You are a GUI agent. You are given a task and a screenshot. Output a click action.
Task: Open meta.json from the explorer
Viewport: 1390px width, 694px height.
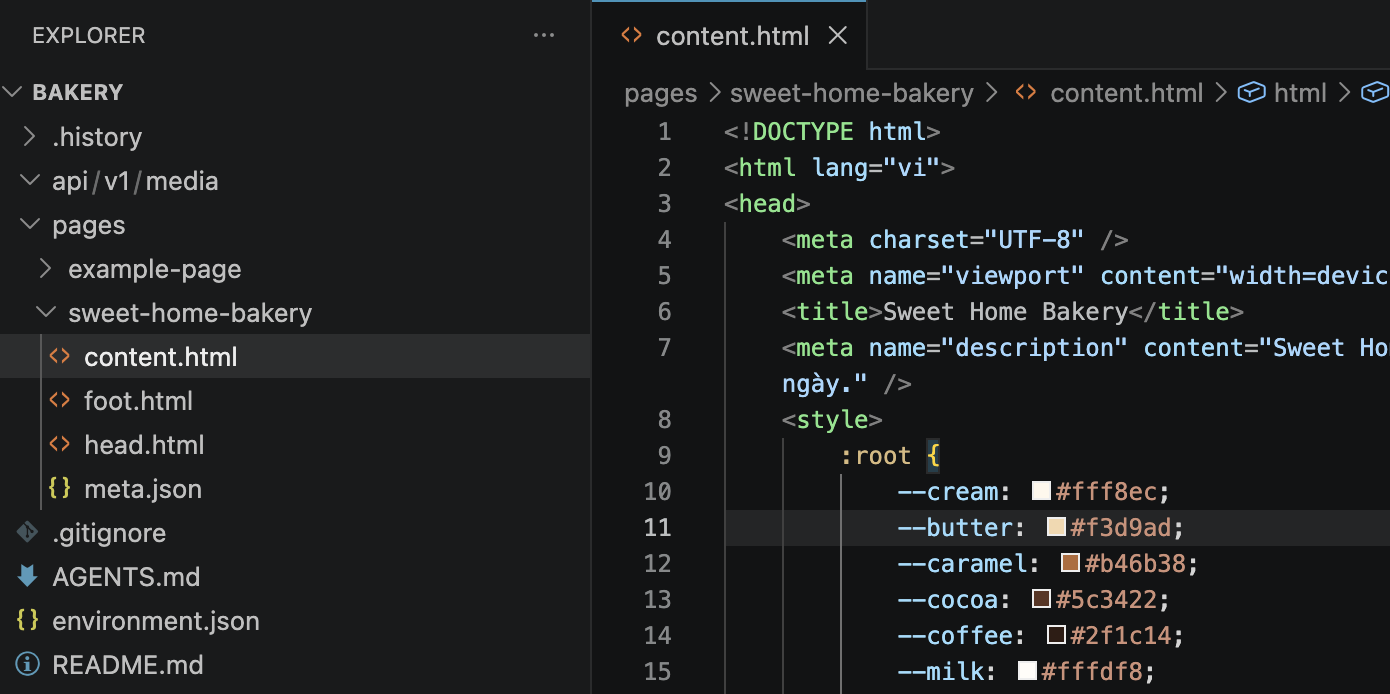click(x=143, y=489)
